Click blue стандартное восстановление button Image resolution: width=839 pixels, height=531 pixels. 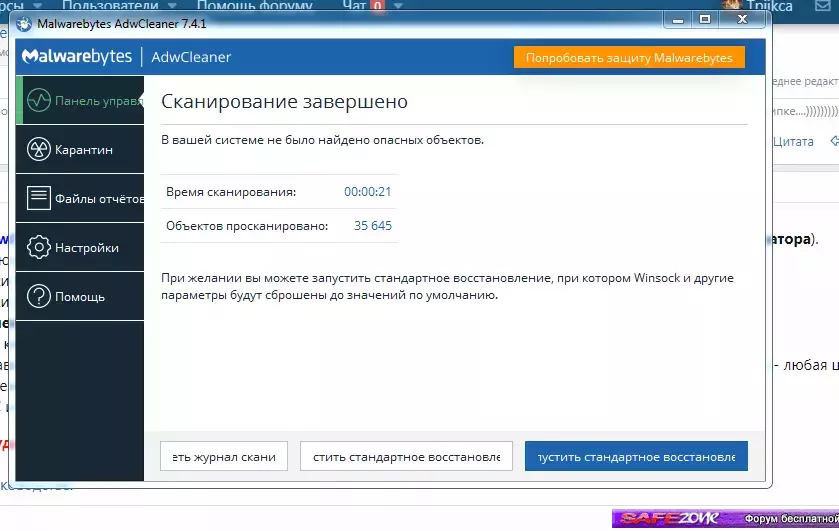pos(636,457)
